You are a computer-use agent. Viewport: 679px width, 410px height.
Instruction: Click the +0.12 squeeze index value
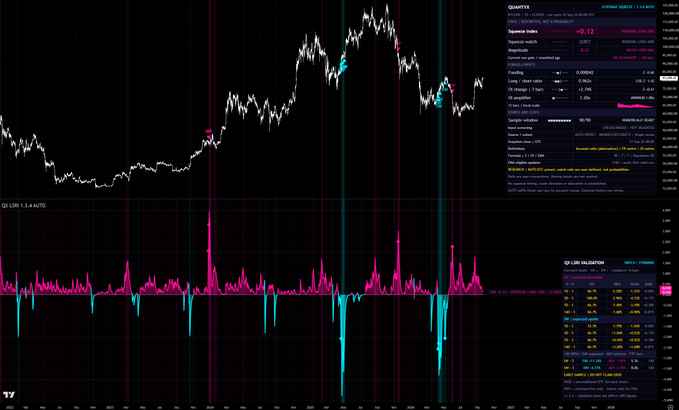pyautogui.click(x=585, y=32)
